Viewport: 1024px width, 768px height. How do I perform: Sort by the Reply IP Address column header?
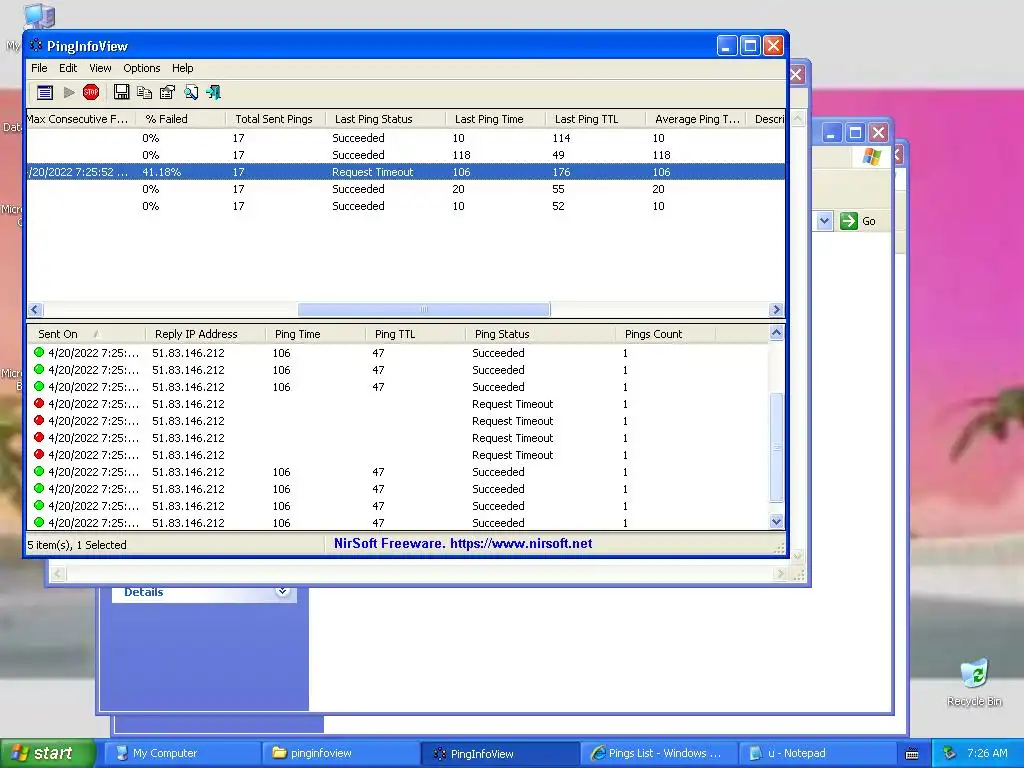coord(206,334)
